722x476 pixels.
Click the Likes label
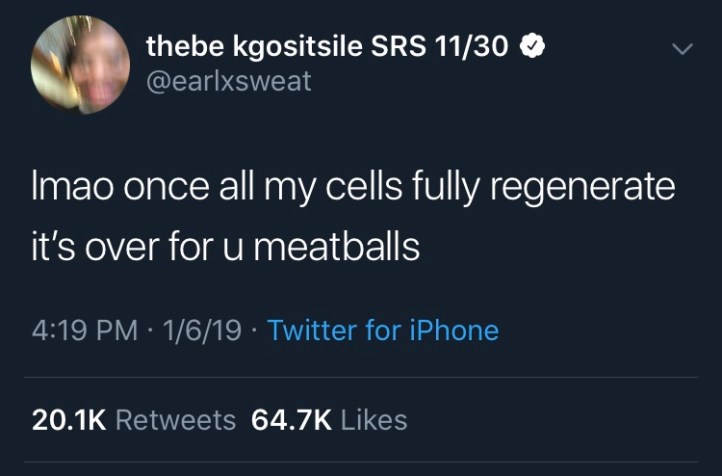point(374,419)
